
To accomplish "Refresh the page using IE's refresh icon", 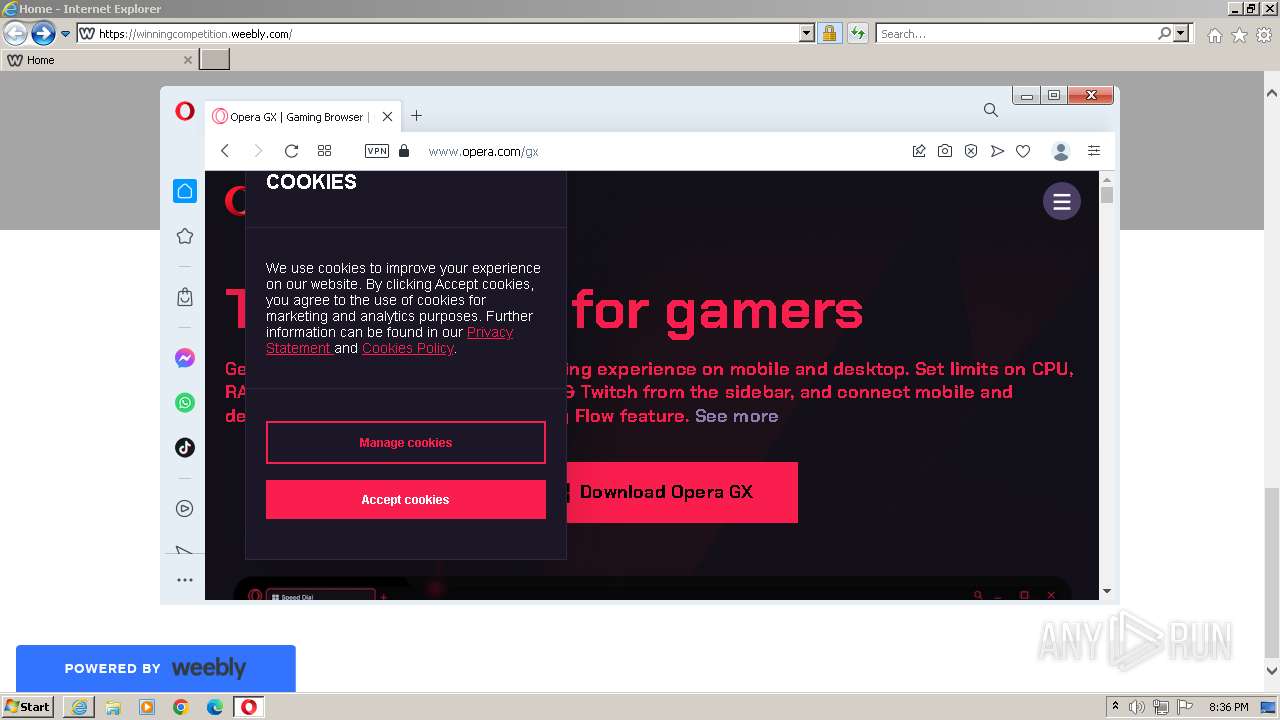I will coord(857,34).
